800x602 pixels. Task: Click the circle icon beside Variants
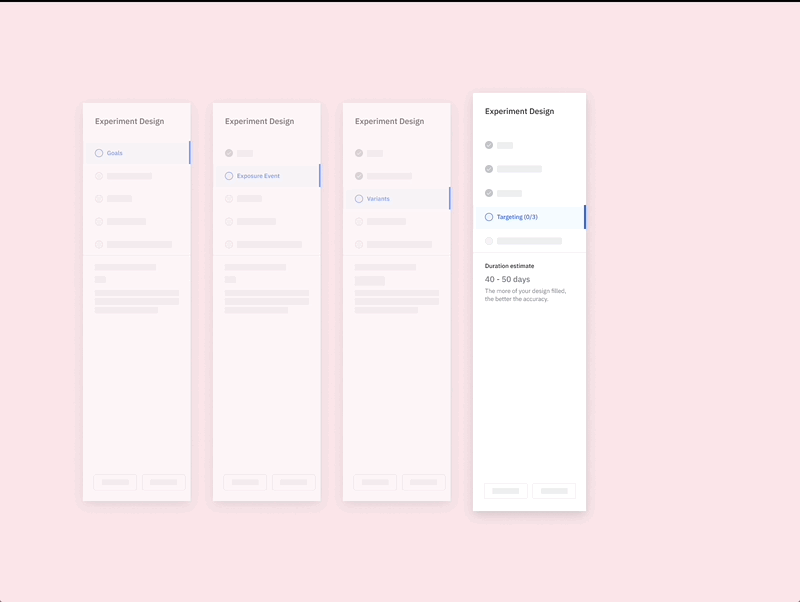[359, 199]
